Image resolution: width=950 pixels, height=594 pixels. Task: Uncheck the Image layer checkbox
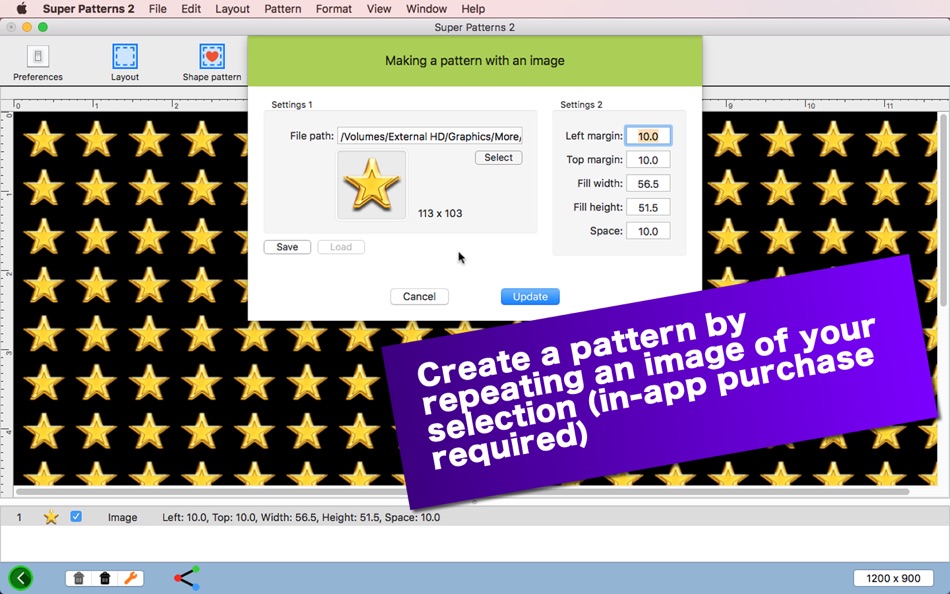click(76, 516)
